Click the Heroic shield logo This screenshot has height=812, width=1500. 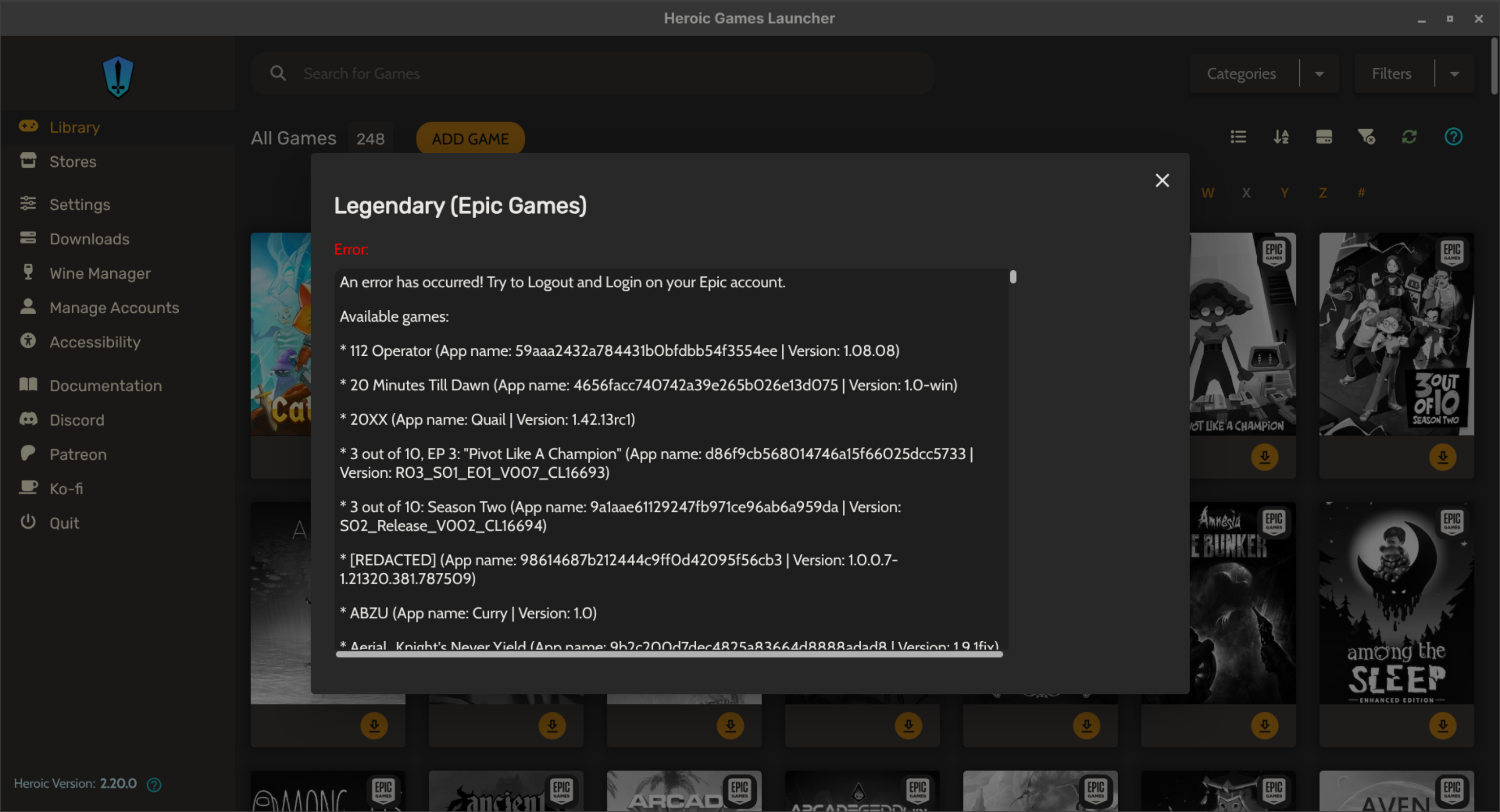tap(118, 77)
